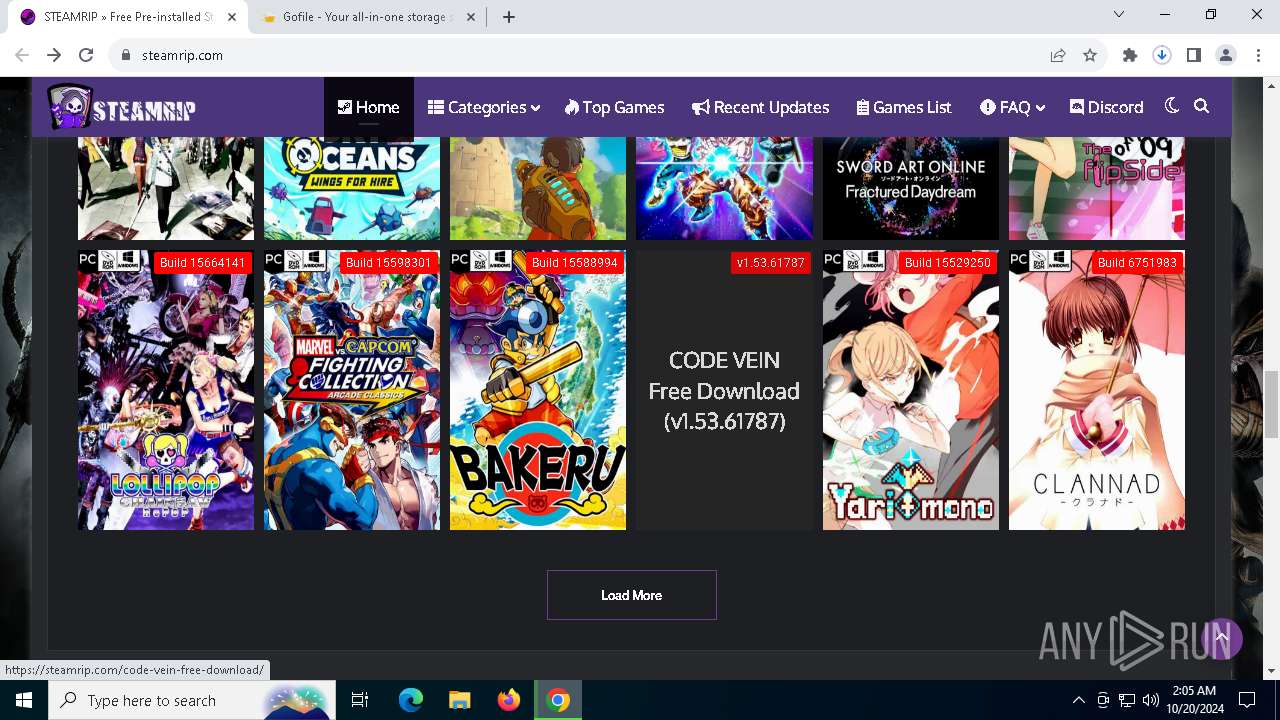Click the Build 15588994 badge

tap(574, 263)
